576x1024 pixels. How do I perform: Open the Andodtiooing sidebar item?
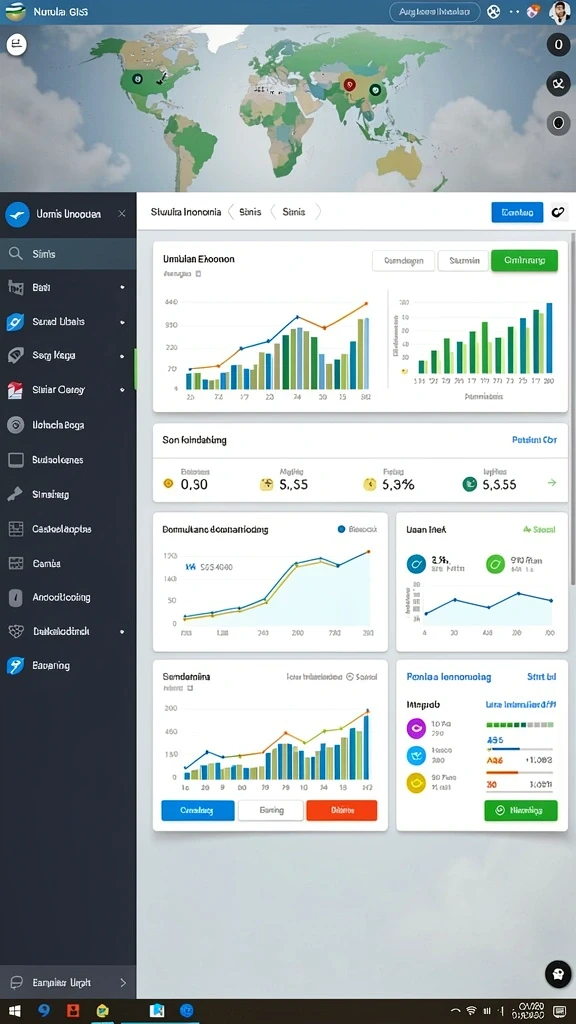pyautogui.click(x=68, y=597)
